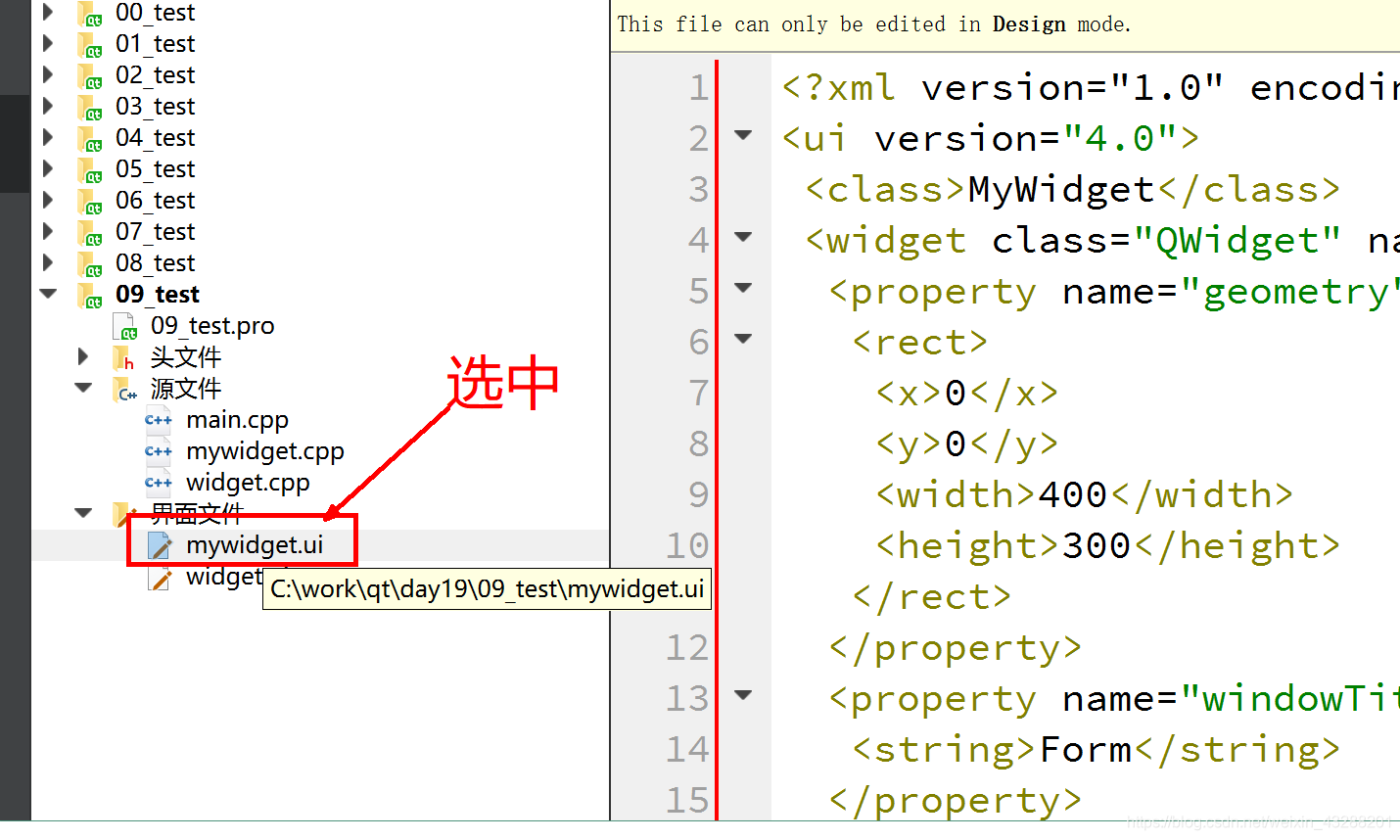Click the widget ui form file icon
The width and height of the screenshot is (1400, 840).
(161, 578)
